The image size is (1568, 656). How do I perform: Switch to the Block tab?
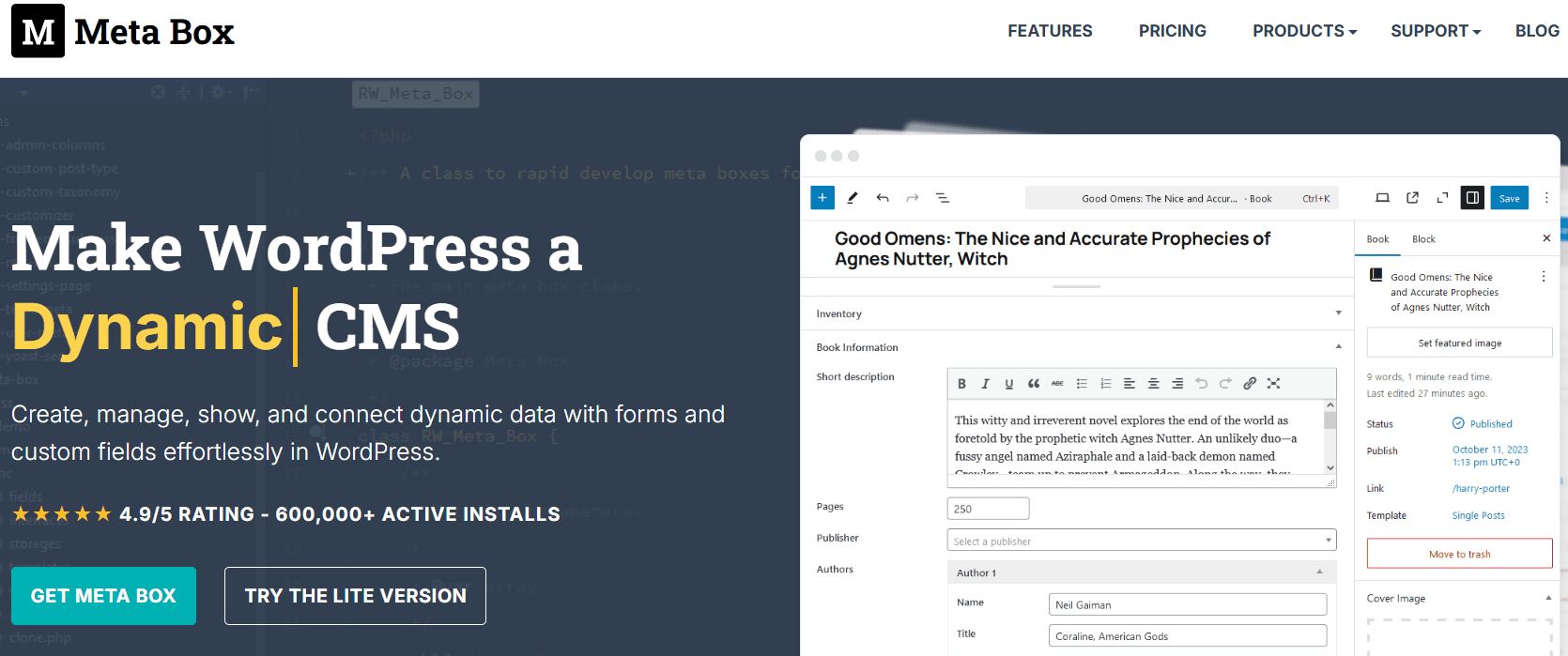1423,239
